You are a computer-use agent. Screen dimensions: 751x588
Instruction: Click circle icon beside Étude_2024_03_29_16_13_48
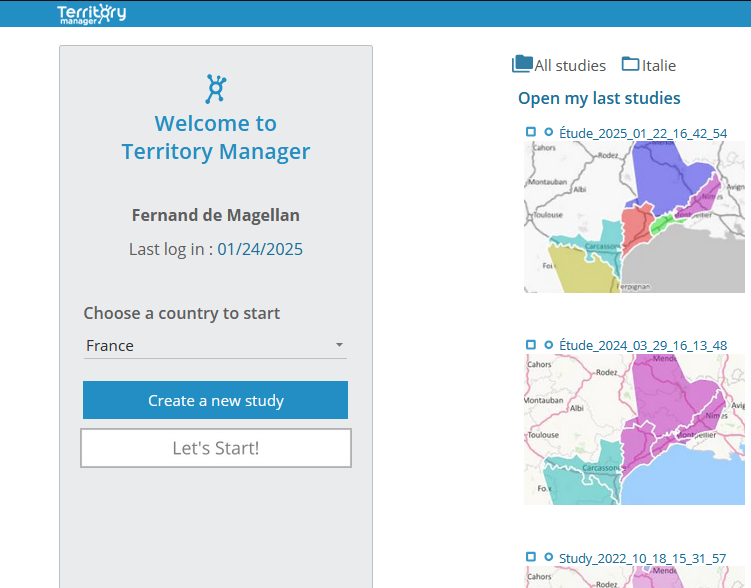tap(548, 345)
